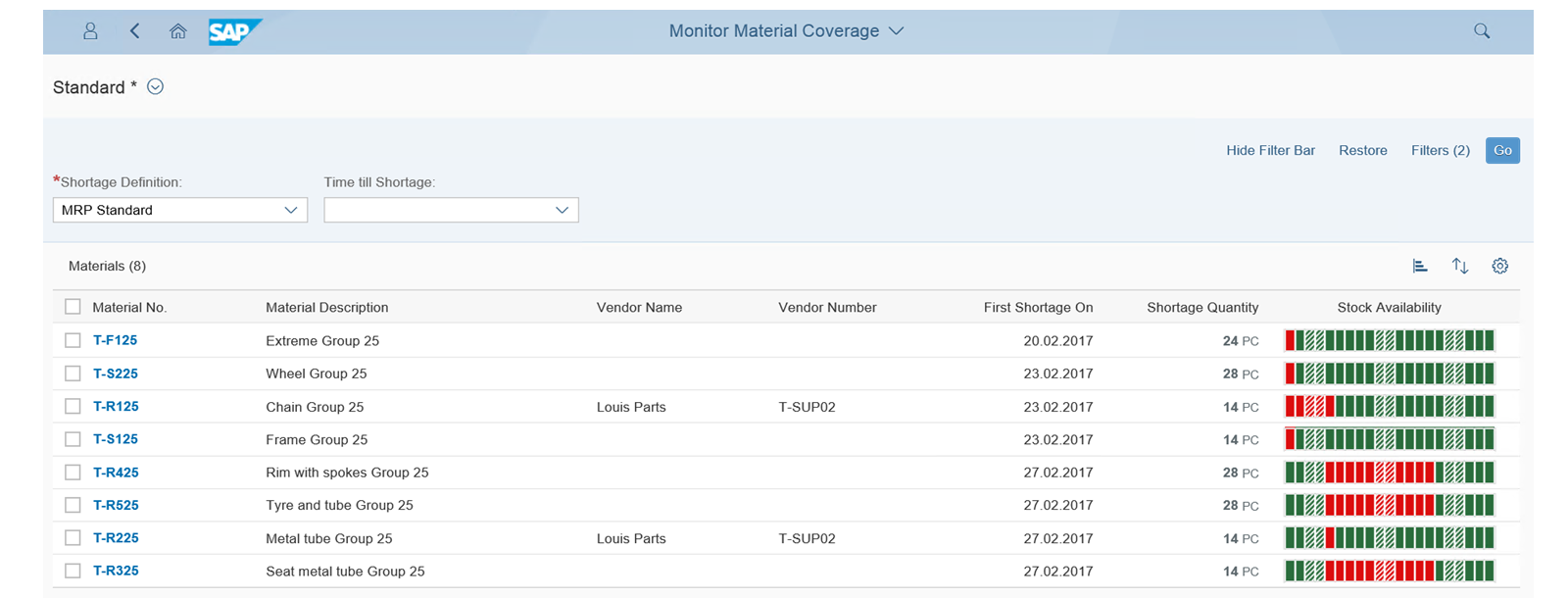This screenshot has width=1568, height=598.
Task: Click the Go button
Action: click(x=1502, y=150)
